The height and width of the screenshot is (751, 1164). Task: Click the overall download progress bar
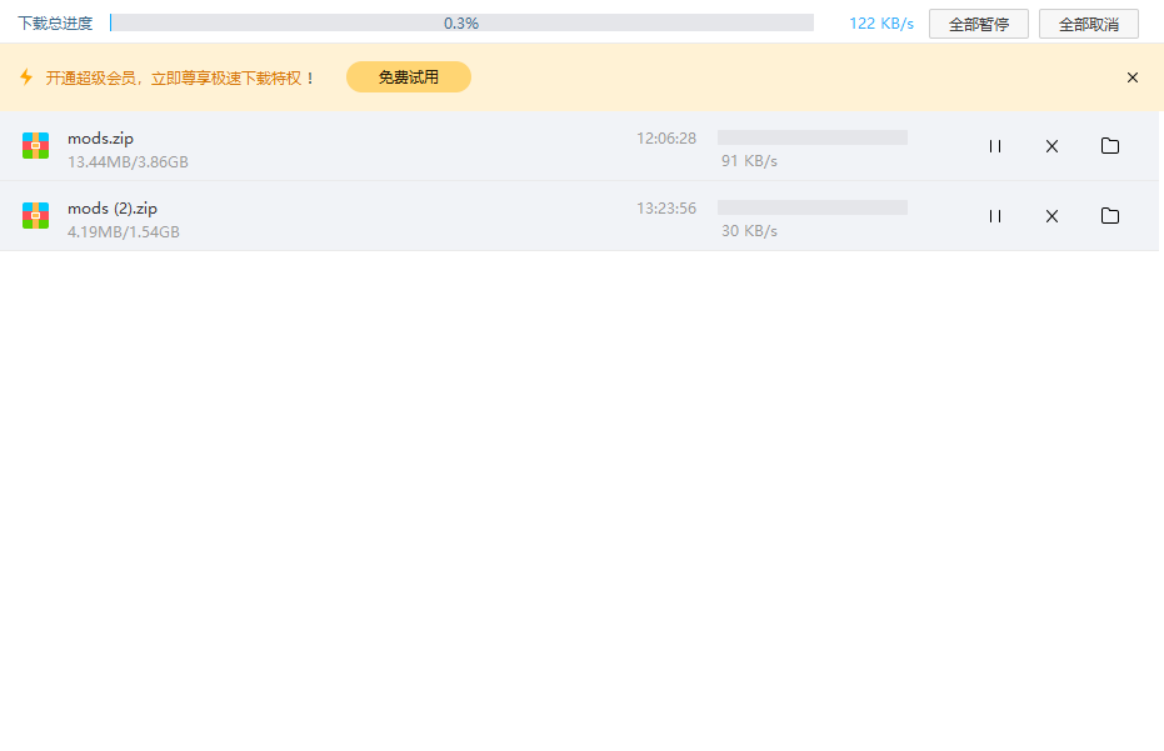coord(462,23)
